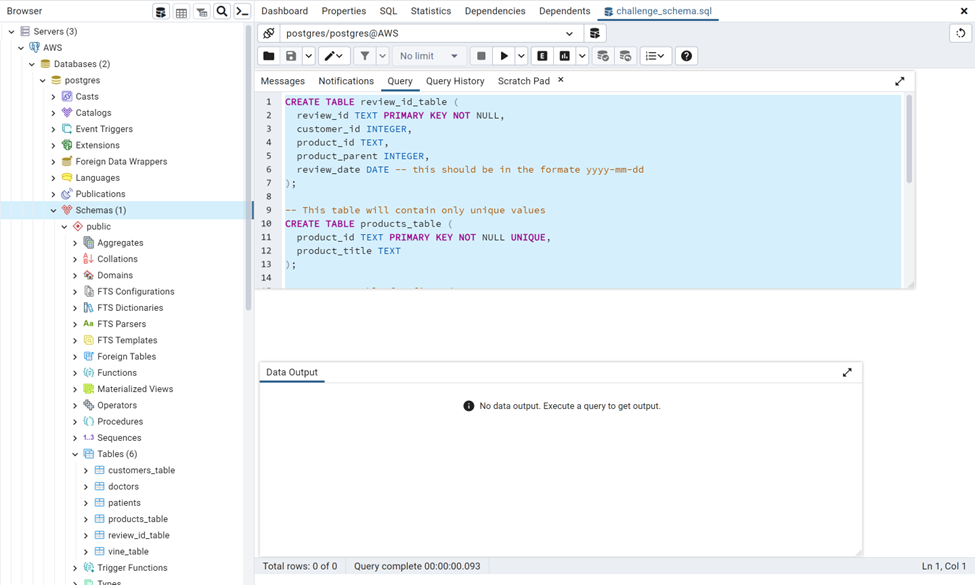
Task: Launch the PSQL terminal icon
Action: pos(241,11)
